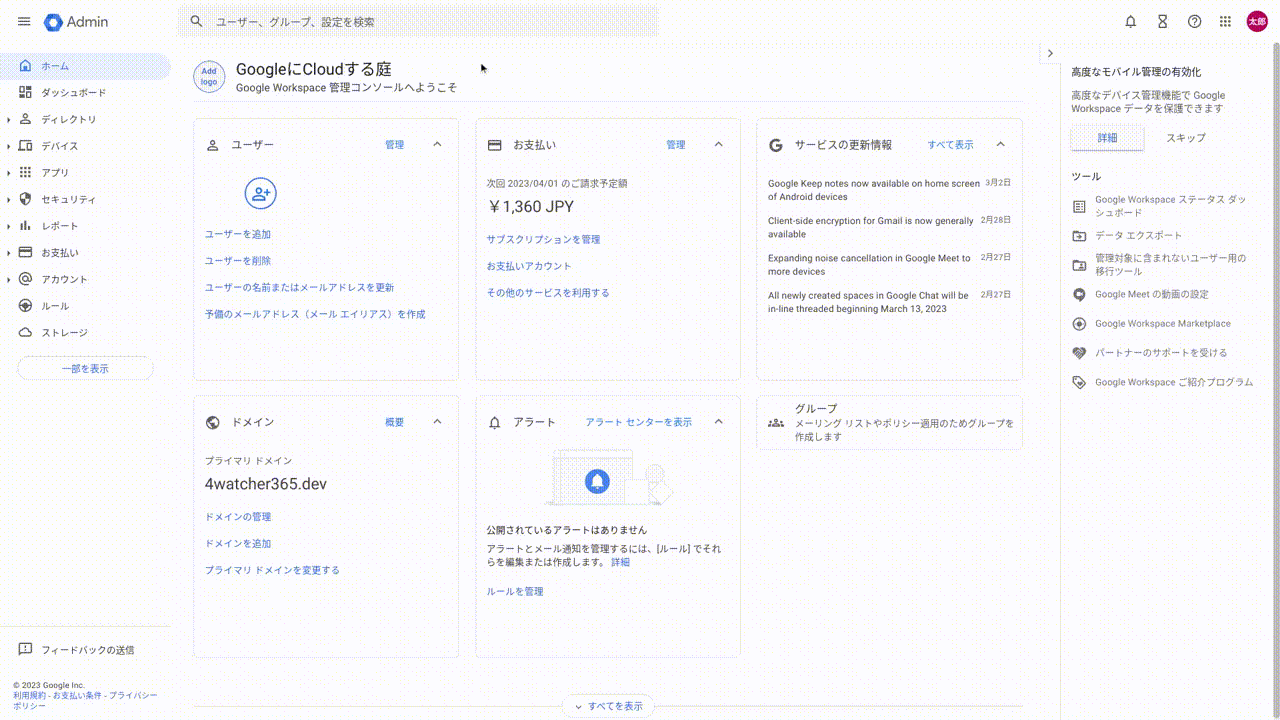Click the notifications bell icon in header
1280x720 pixels.
pos(1131,22)
